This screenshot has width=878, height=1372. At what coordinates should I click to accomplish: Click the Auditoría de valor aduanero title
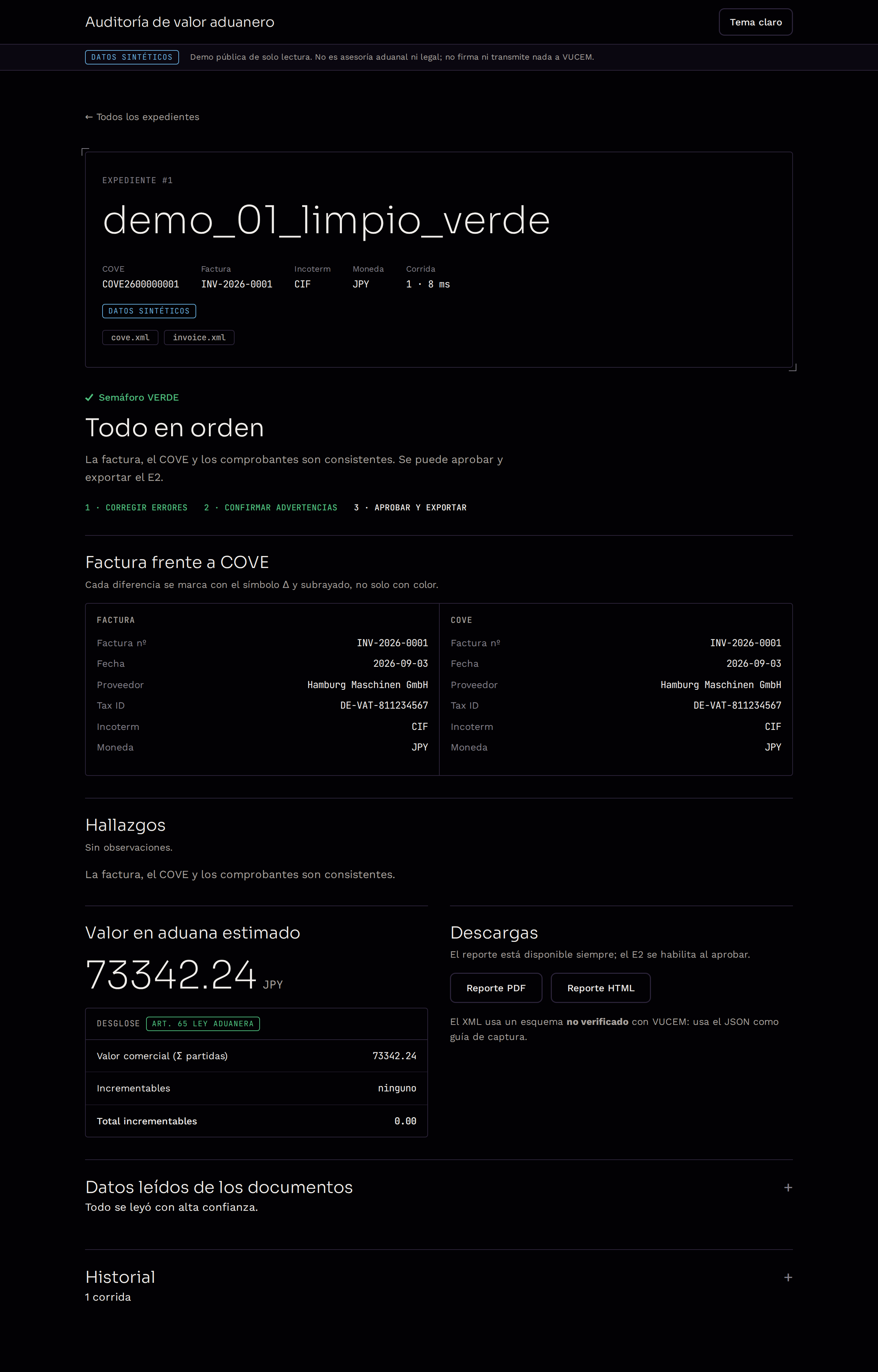click(180, 22)
